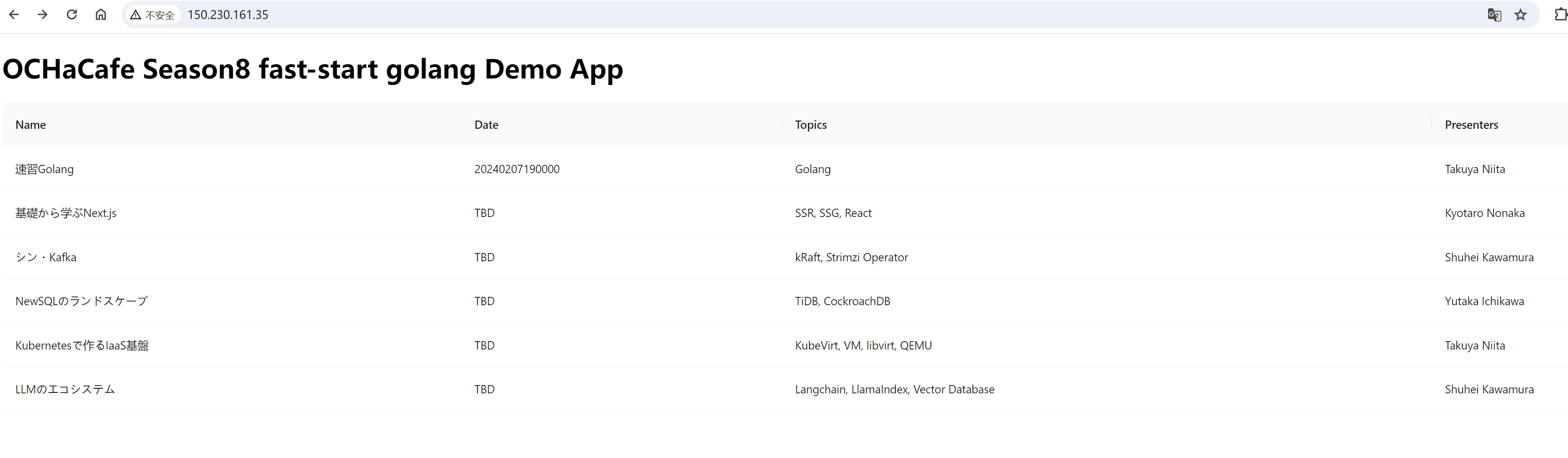
Task: Select the Kubernetesで作るIaaS基盤 row
Action: click(x=82, y=346)
